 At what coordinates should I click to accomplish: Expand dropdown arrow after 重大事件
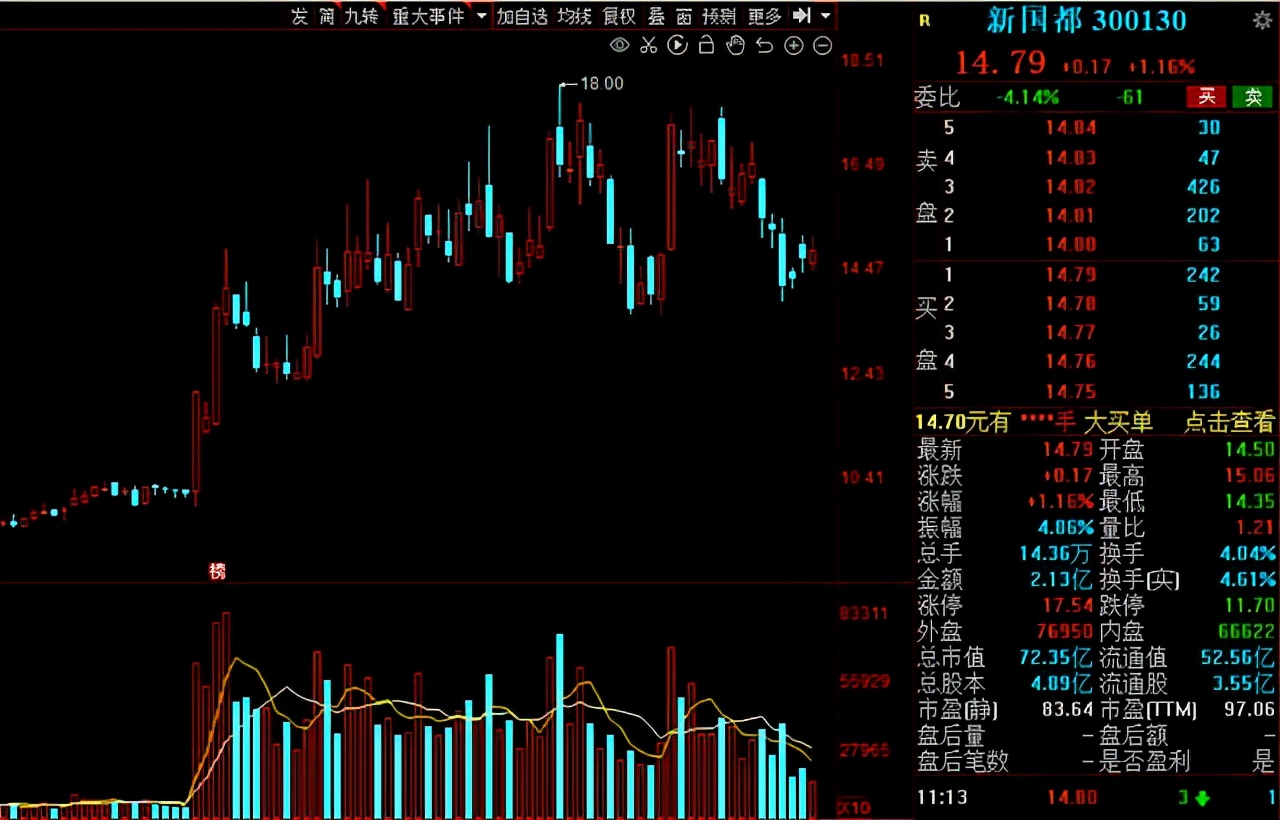click(482, 16)
